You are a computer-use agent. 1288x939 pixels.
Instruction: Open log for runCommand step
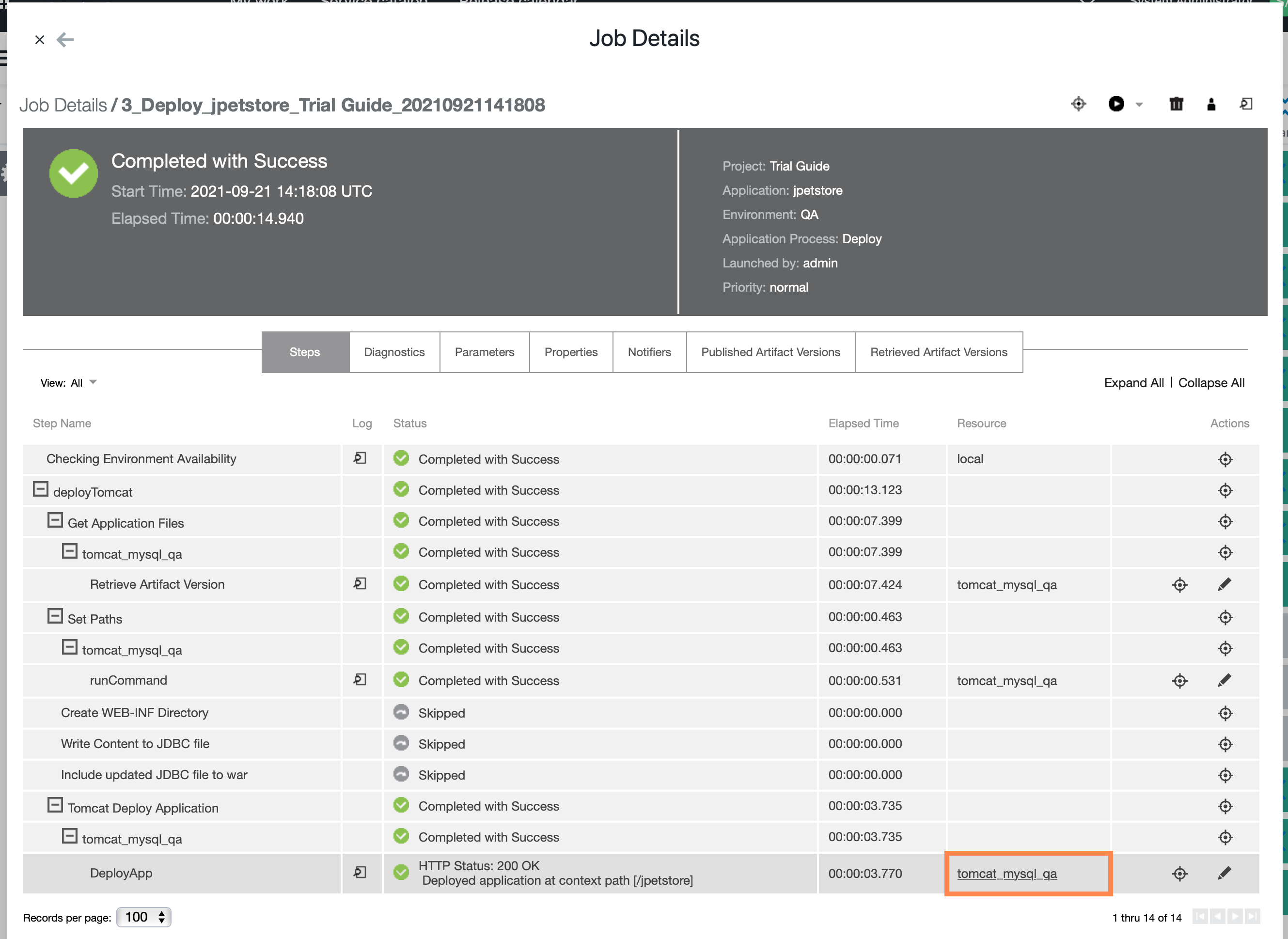[360, 680]
